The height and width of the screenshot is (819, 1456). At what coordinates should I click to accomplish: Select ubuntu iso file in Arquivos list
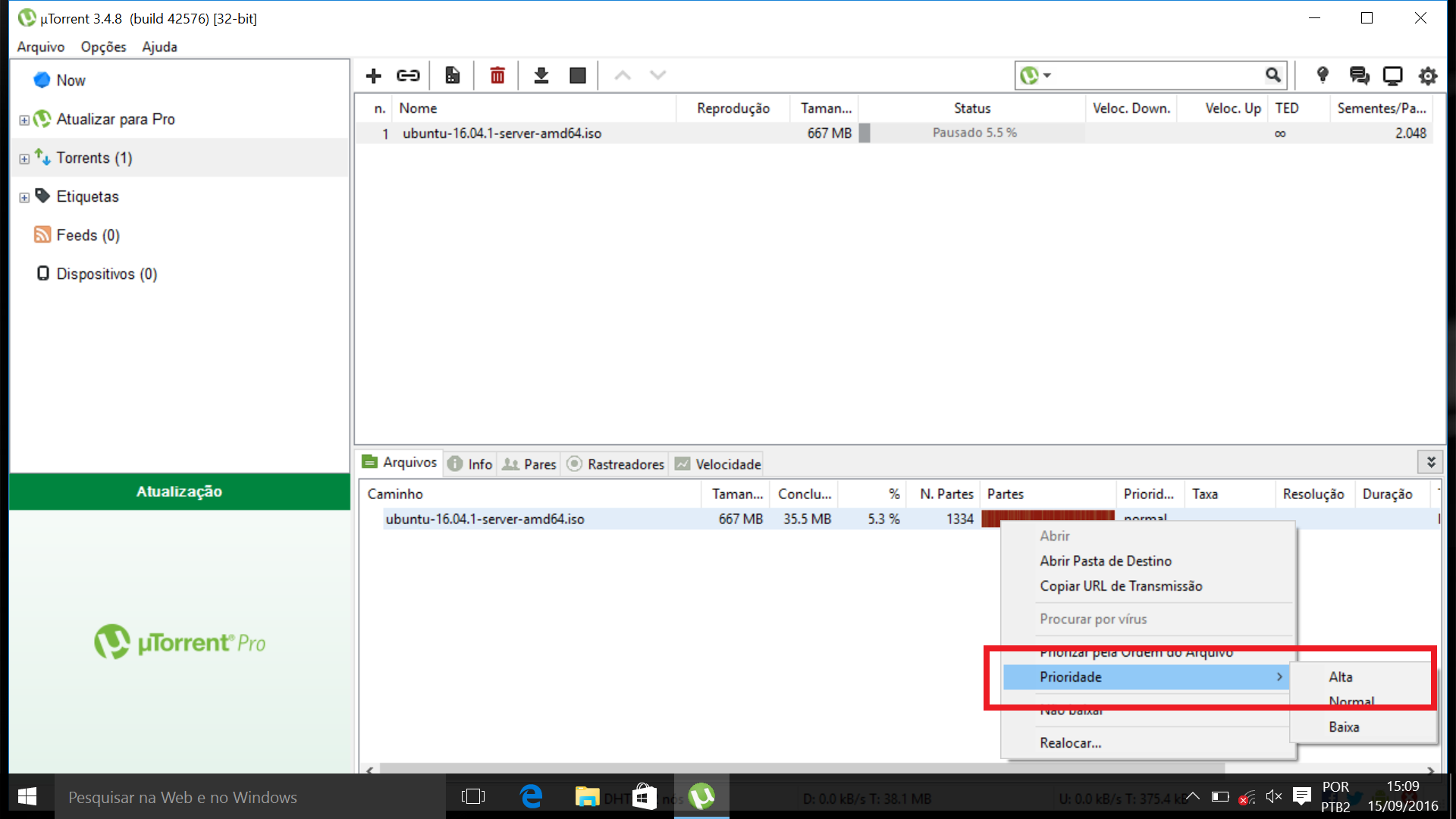(485, 519)
